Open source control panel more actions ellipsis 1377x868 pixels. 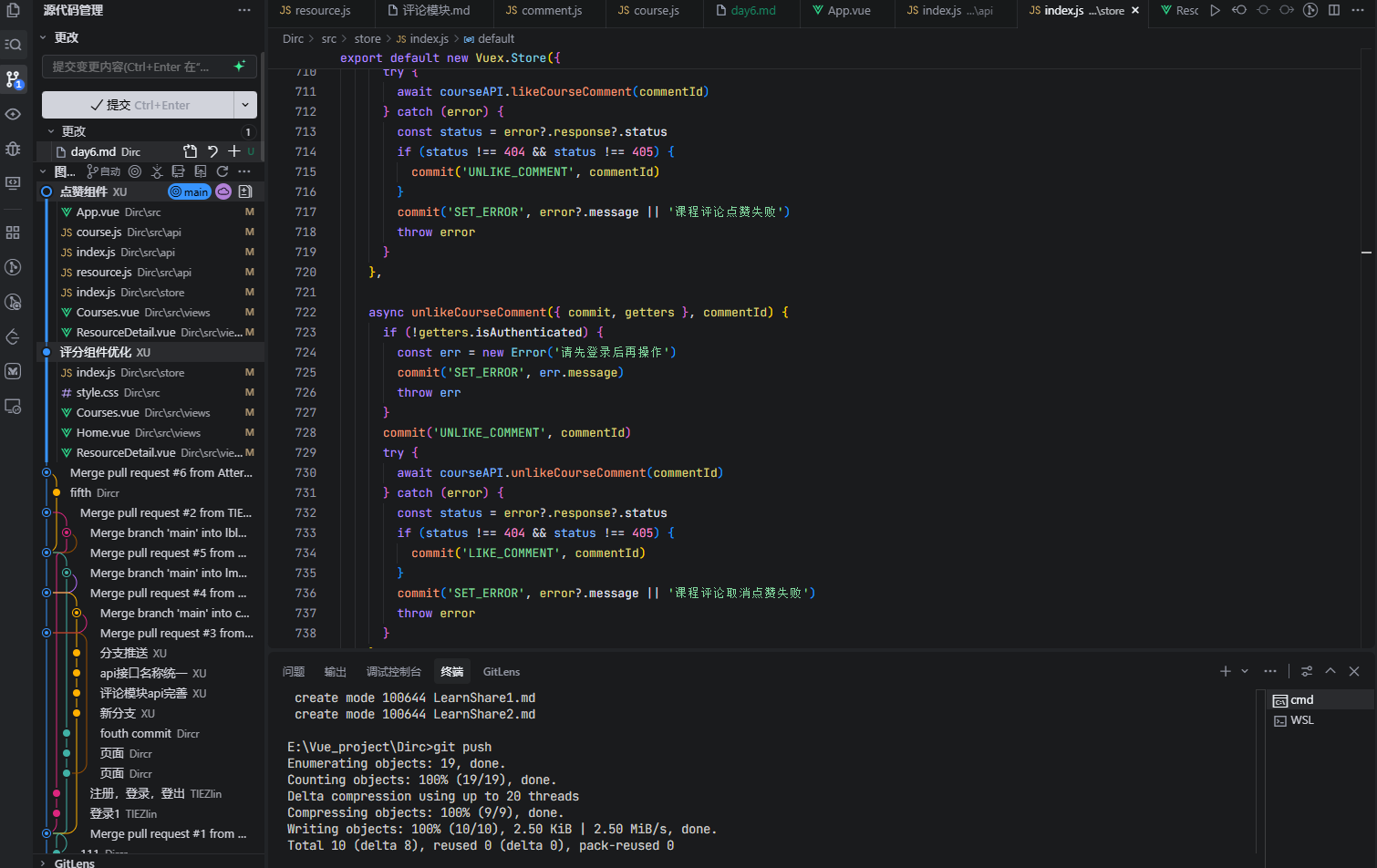pos(244,10)
